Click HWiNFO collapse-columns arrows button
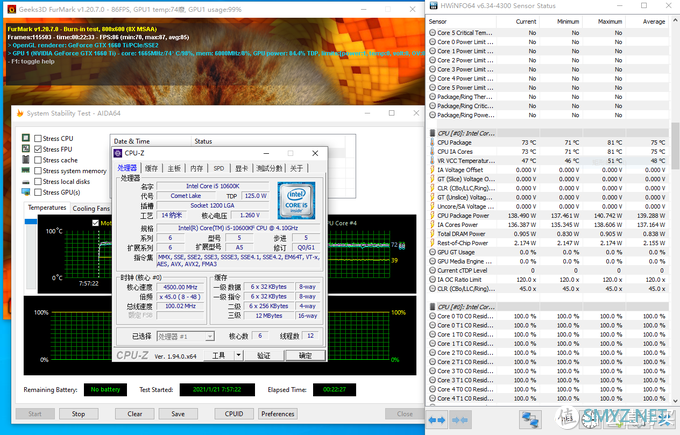This screenshot has width=680, height=435. 459,420
